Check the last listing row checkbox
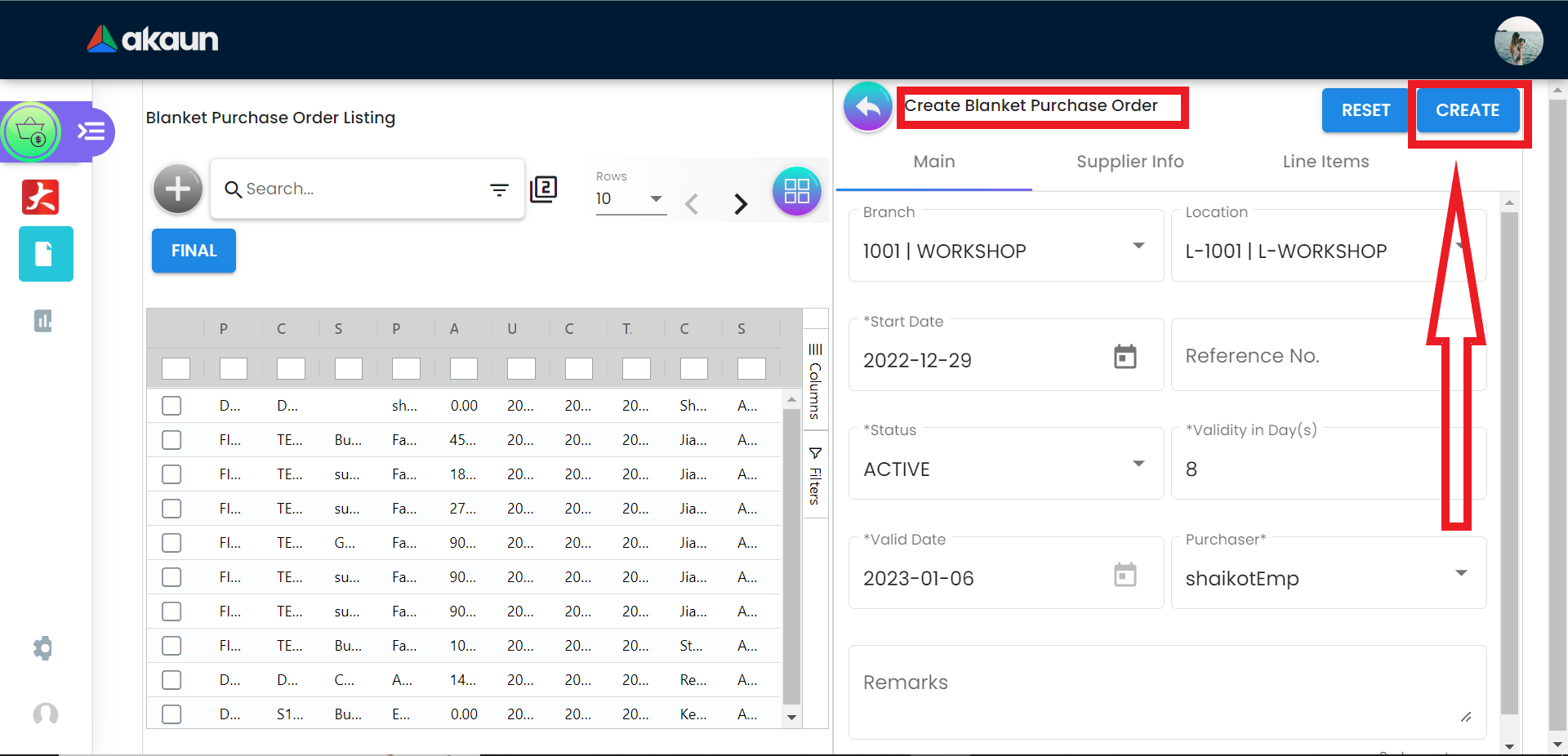 click(171, 714)
